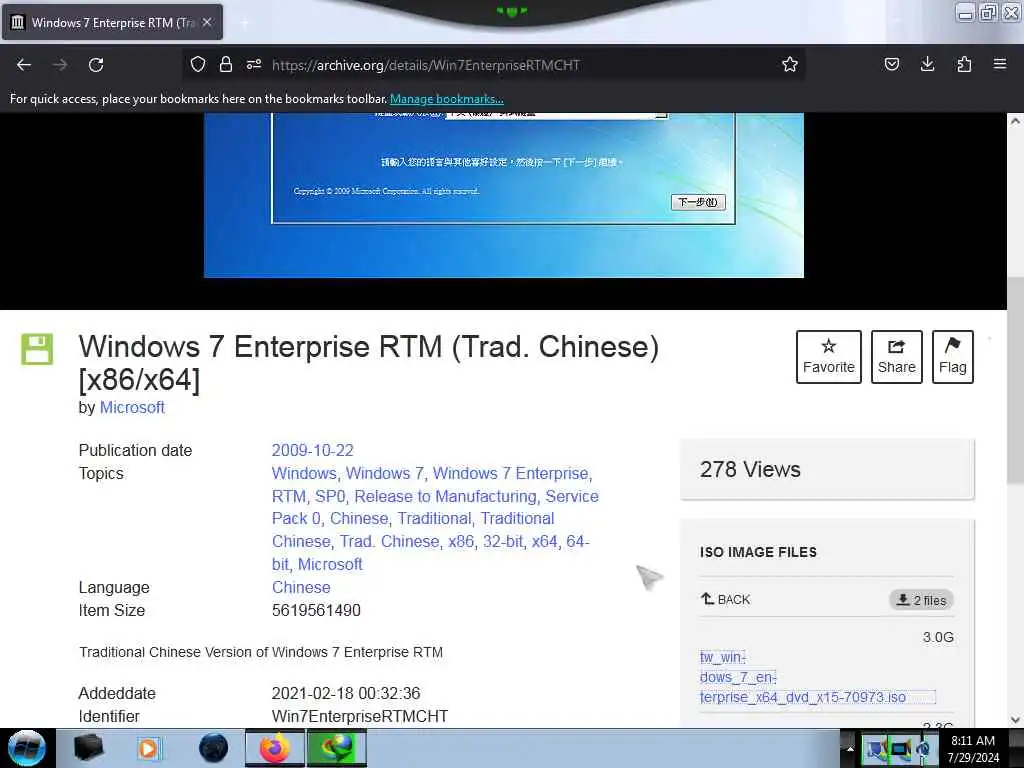Go back using the browser back arrow

pos(24,65)
